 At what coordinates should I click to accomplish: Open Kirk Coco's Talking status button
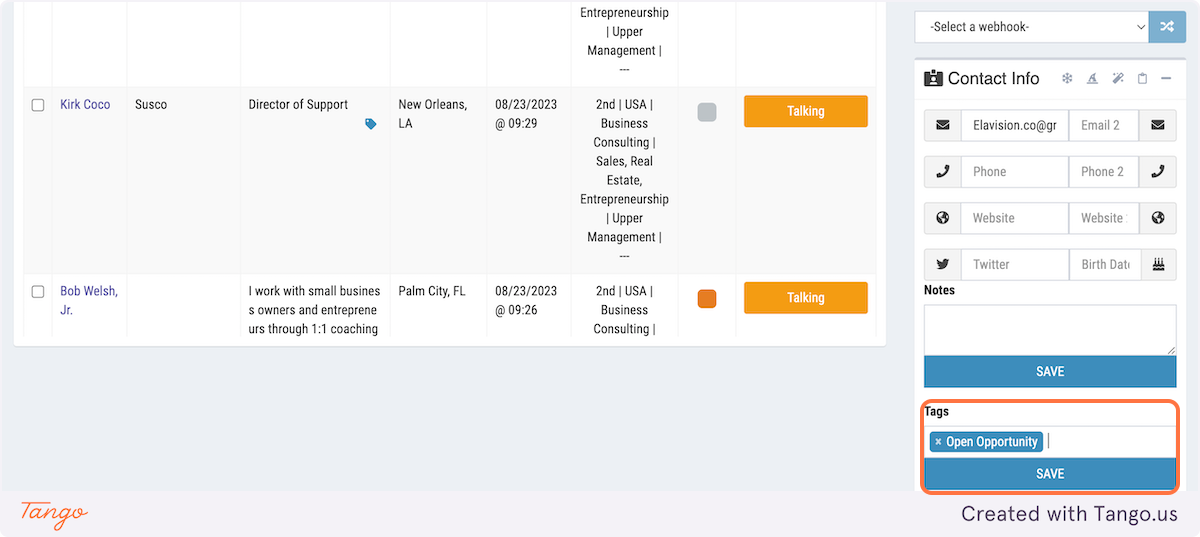(x=806, y=111)
